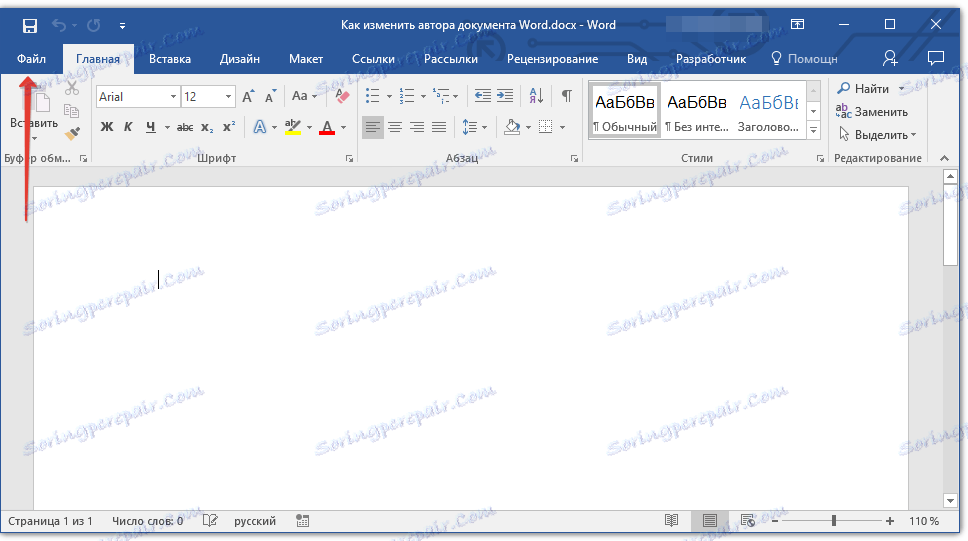Open borders button
Screen dimensions: 968x541
click(x=546, y=127)
